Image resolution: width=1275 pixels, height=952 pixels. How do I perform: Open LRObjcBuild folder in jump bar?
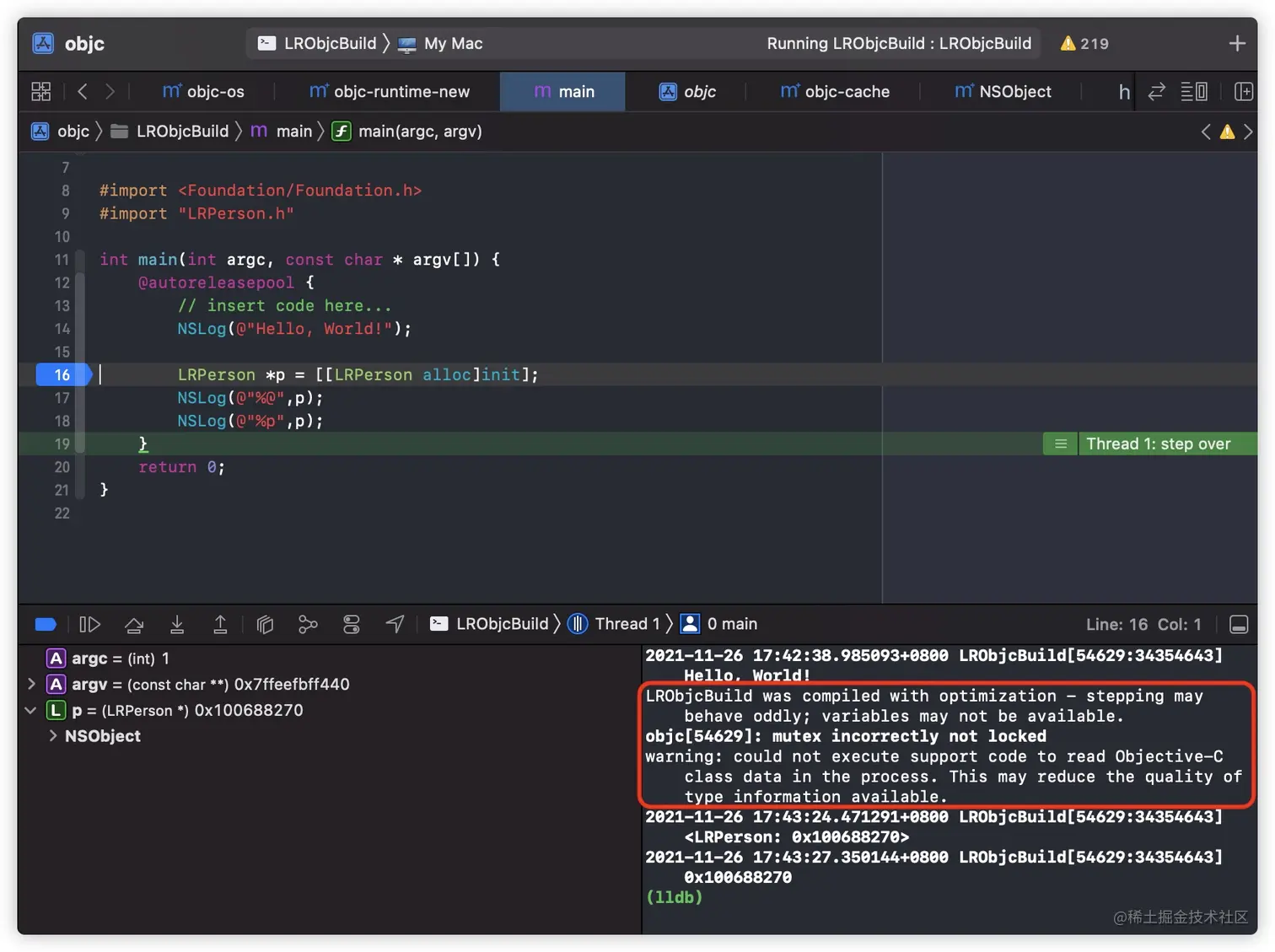tap(170, 132)
